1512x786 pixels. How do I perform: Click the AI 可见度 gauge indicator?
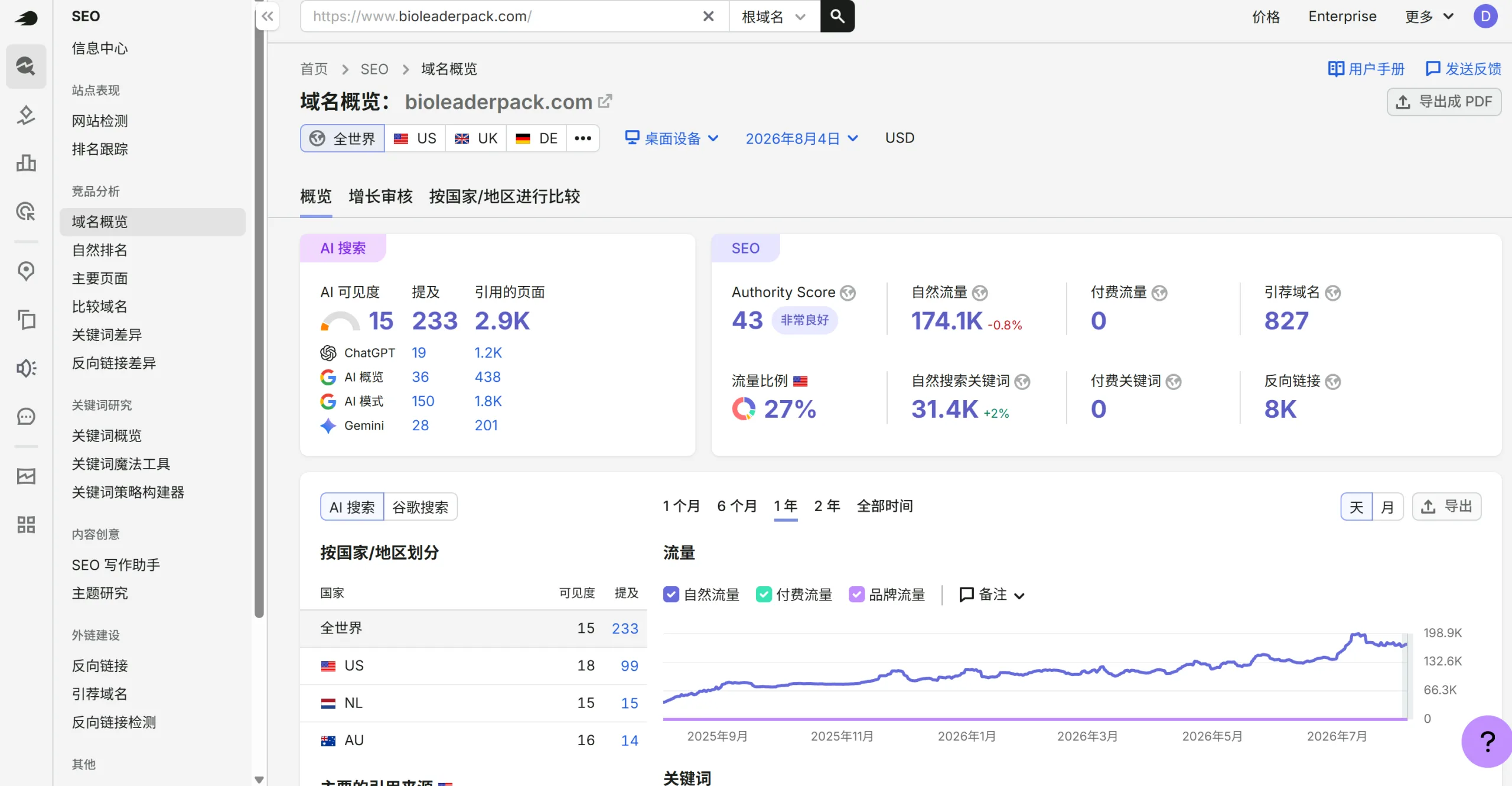pos(340,321)
